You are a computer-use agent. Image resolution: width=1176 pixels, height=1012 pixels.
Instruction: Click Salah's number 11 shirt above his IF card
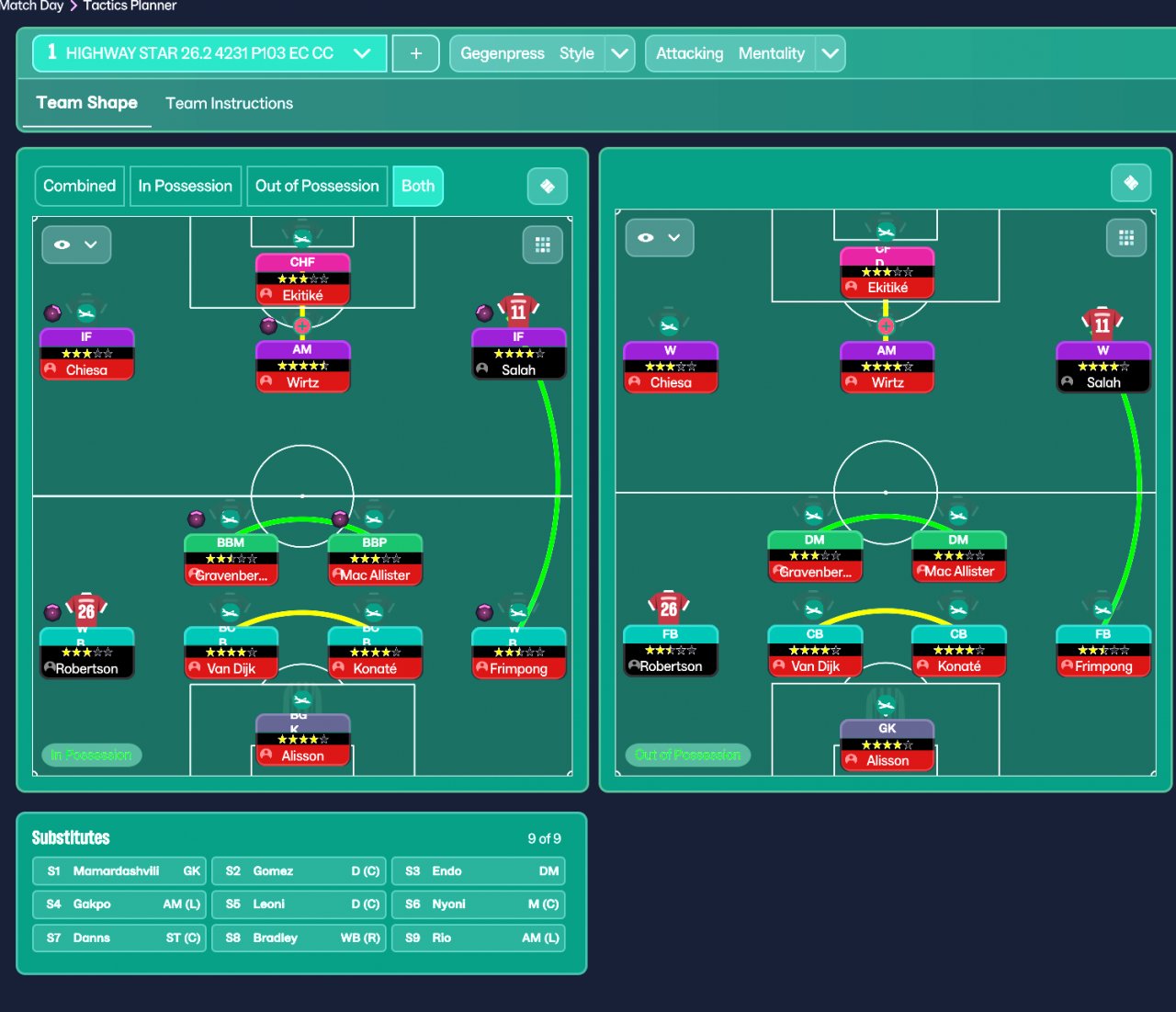[518, 311]
